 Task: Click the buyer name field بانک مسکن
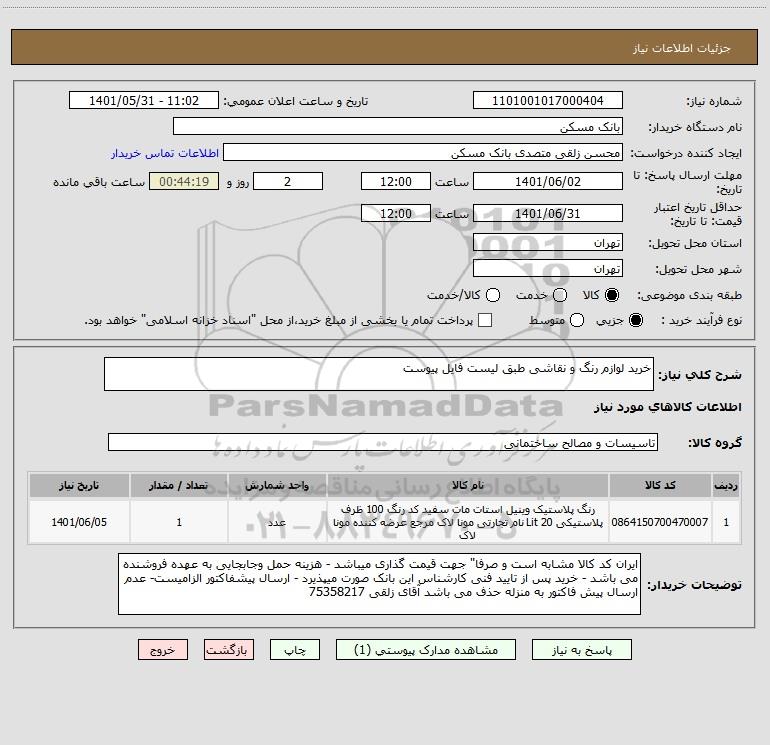[398, 126]
